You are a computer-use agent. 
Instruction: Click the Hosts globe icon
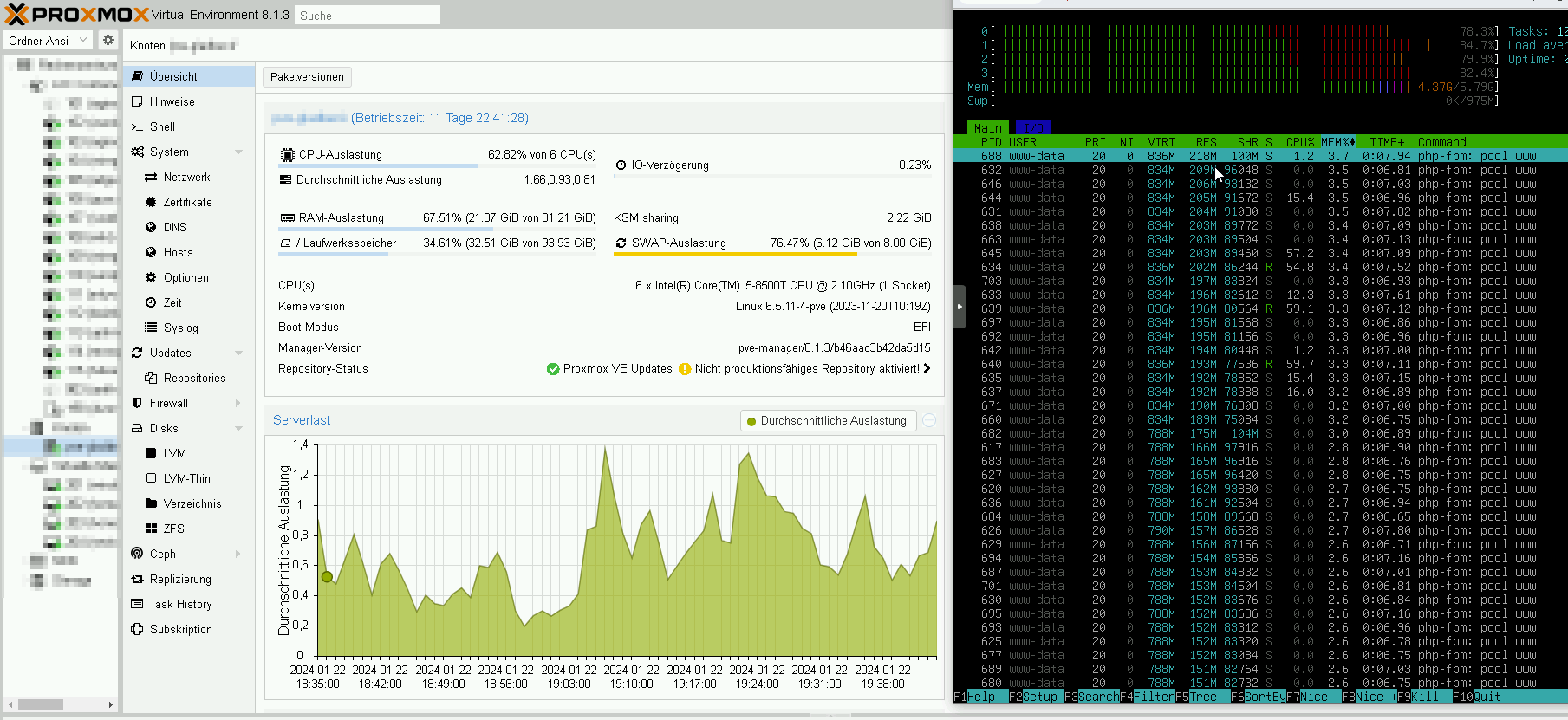(151, 252)
